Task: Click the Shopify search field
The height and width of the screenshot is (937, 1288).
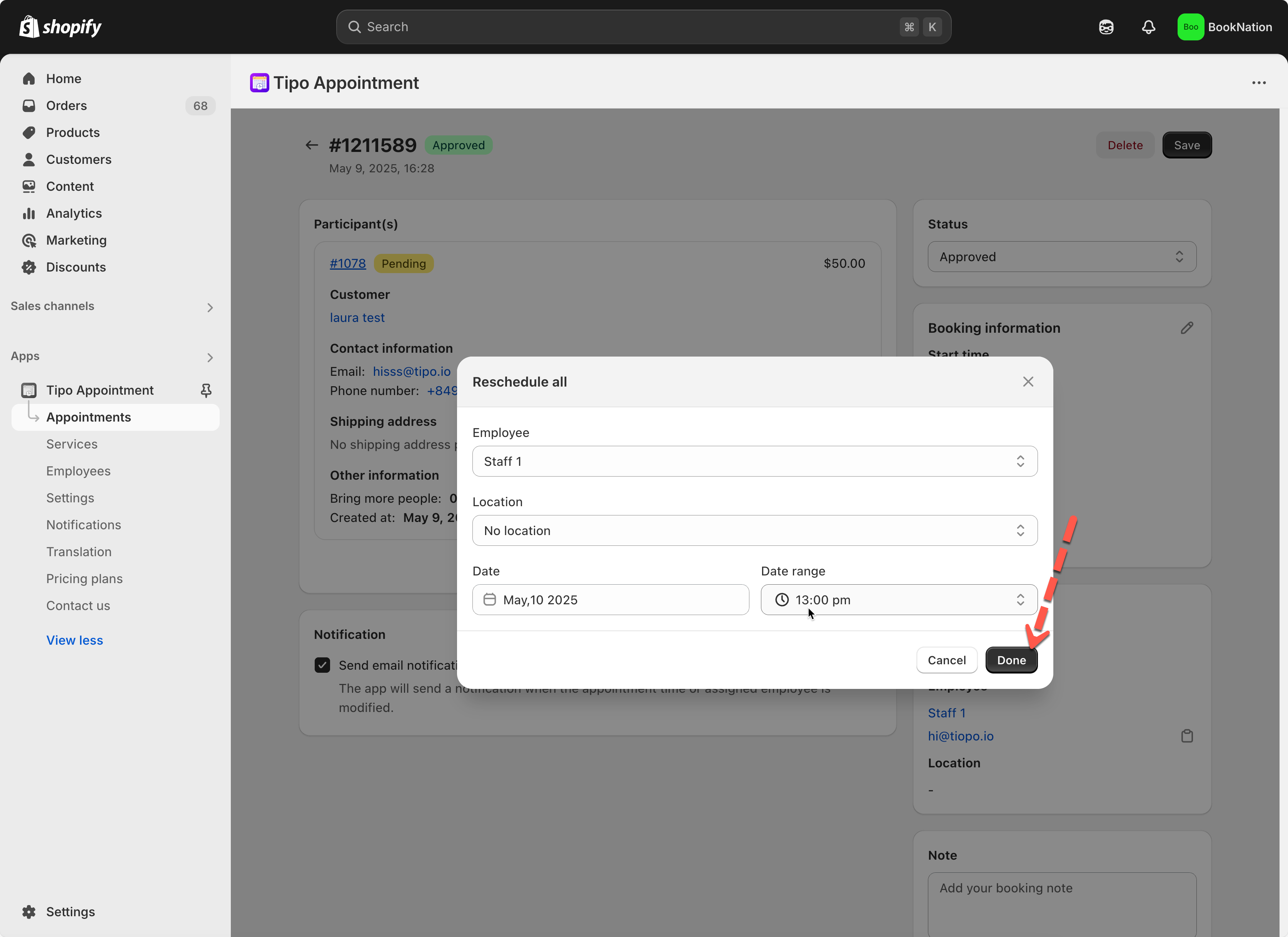Action: pyautogui.click(x=625, y=27)
